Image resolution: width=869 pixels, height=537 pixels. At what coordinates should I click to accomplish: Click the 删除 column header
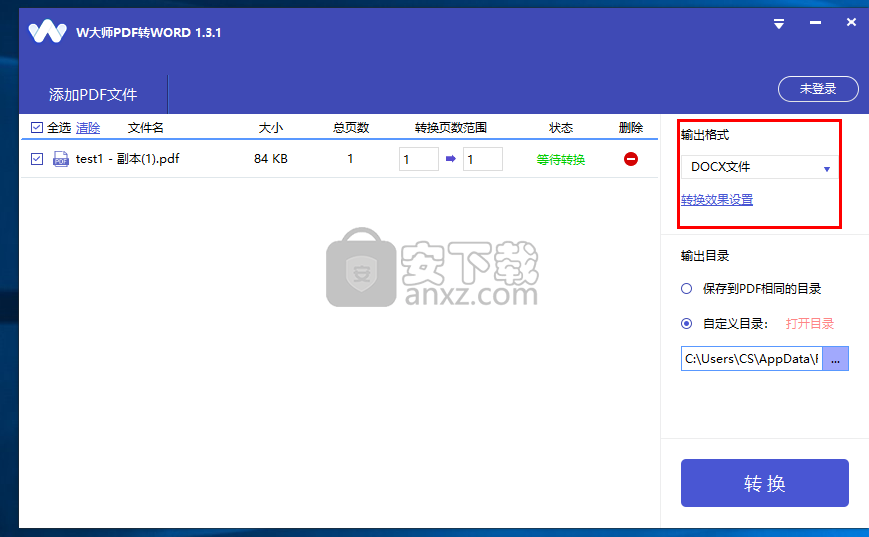click(631, 128)
